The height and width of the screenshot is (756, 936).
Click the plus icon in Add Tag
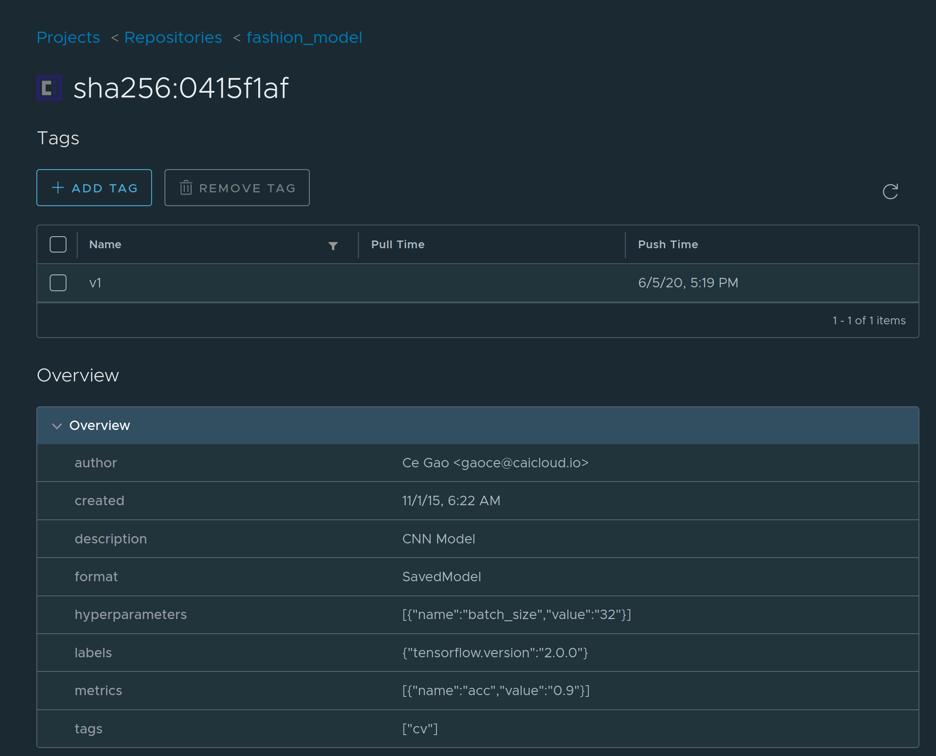pyautogui.click(x=58, y=188)
